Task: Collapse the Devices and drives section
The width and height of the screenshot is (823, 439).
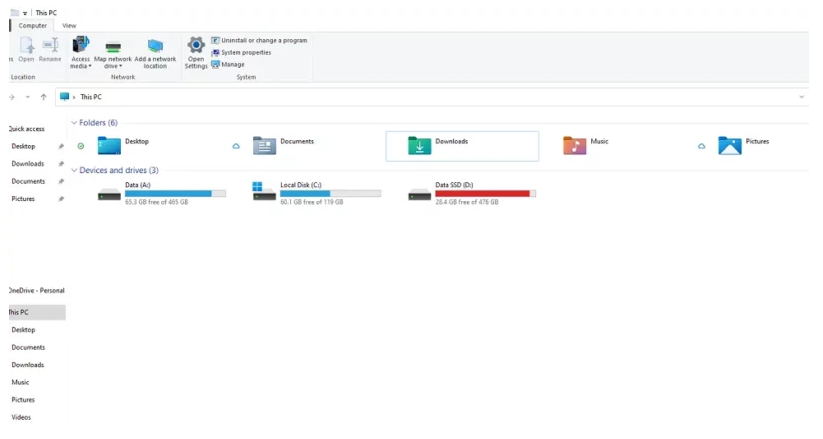Action: click(x=74, y=171)
